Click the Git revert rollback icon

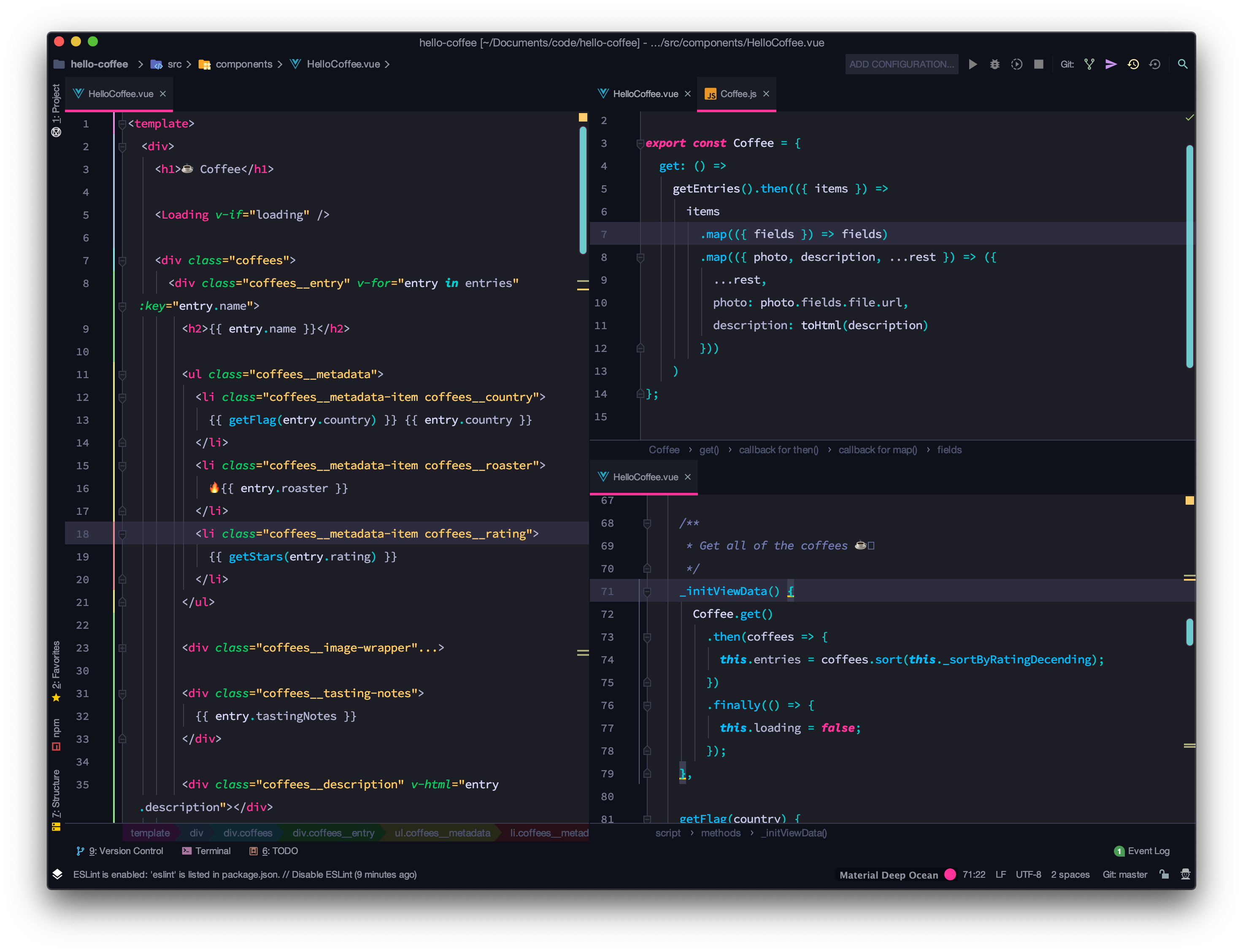click(x=1155, y=64)
